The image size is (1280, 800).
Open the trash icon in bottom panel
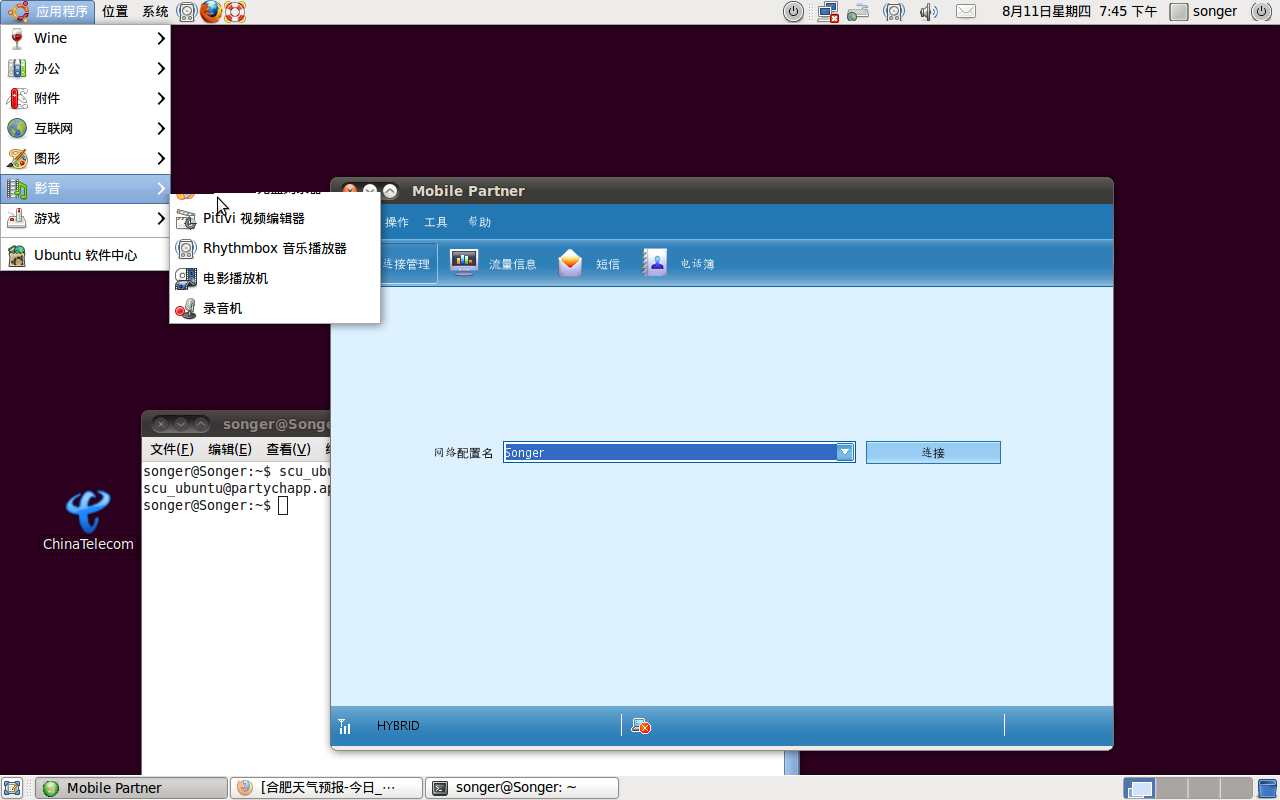pyautogui.click(x=1266, y=788)
